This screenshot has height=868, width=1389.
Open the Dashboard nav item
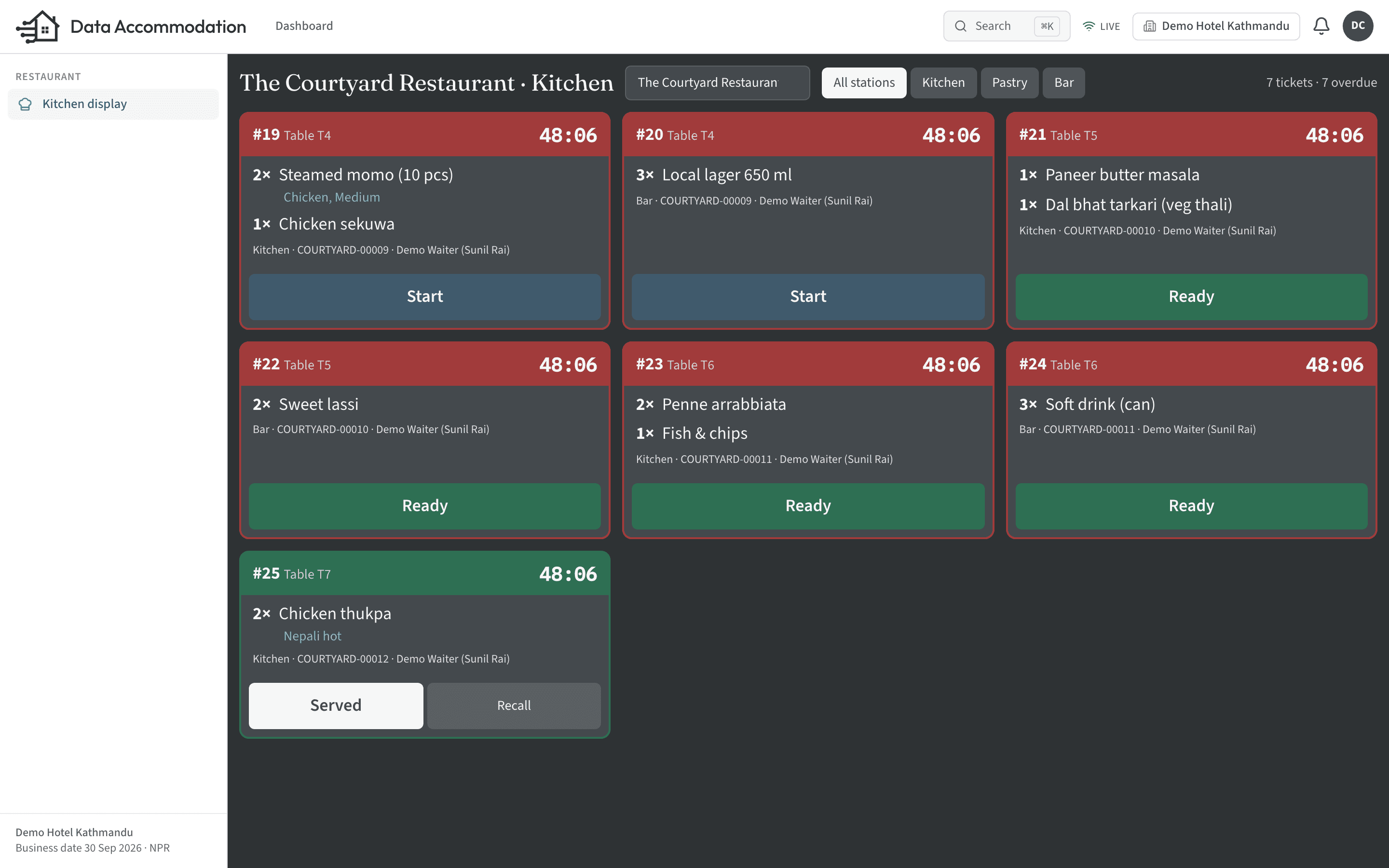point(304,26)
